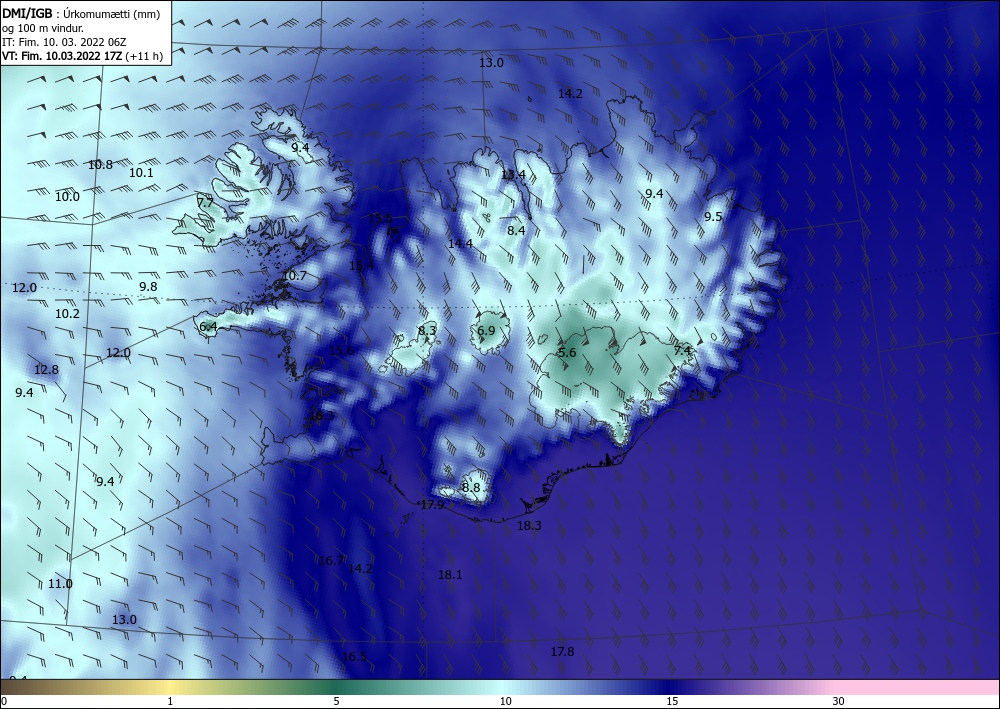Click the 30 tick on the color scale
Viewport: 1000px width, 709px height.
(x=839, y=701)
